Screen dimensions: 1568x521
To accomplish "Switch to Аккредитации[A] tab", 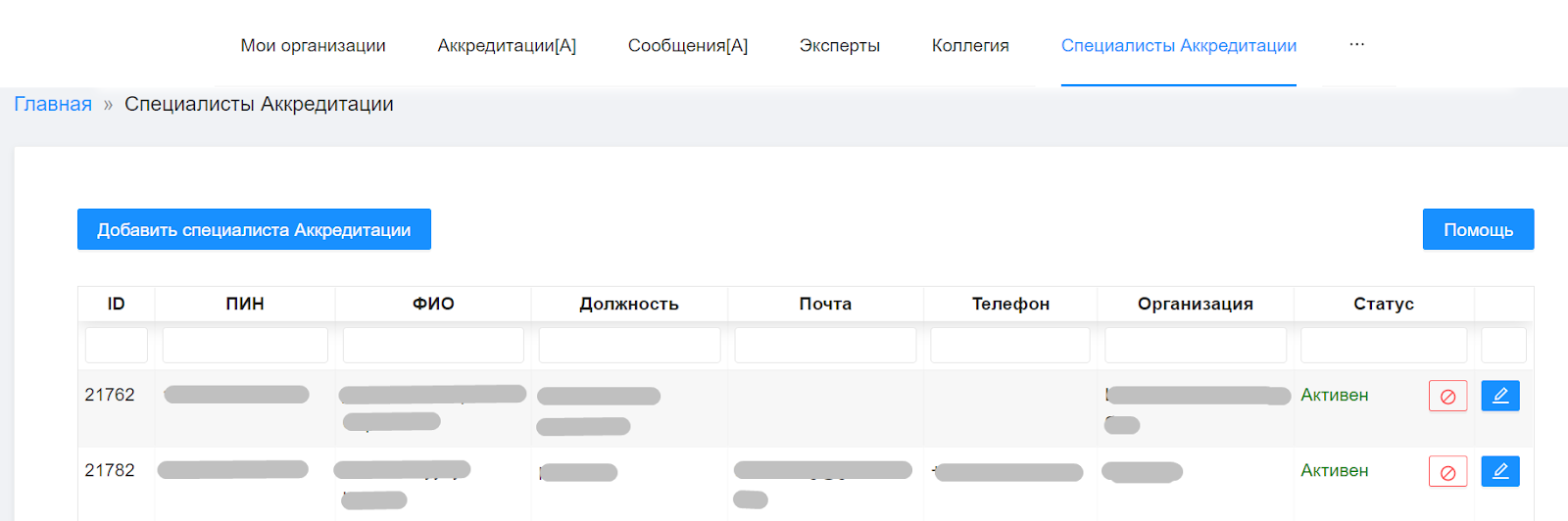I will pyautogui.click(x=507, y=46).
